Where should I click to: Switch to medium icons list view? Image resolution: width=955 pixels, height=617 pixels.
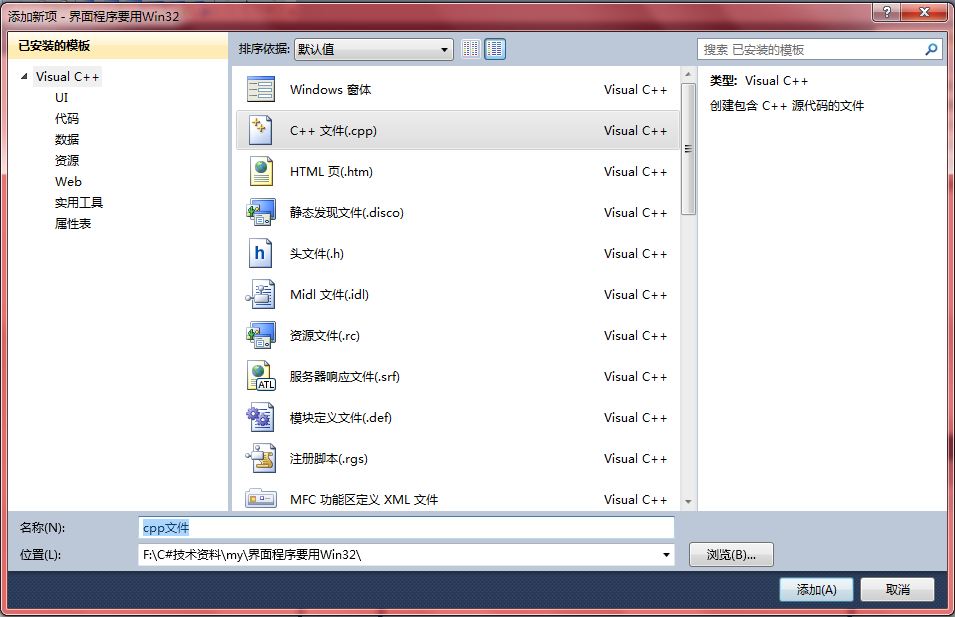(x=495, y=49)
